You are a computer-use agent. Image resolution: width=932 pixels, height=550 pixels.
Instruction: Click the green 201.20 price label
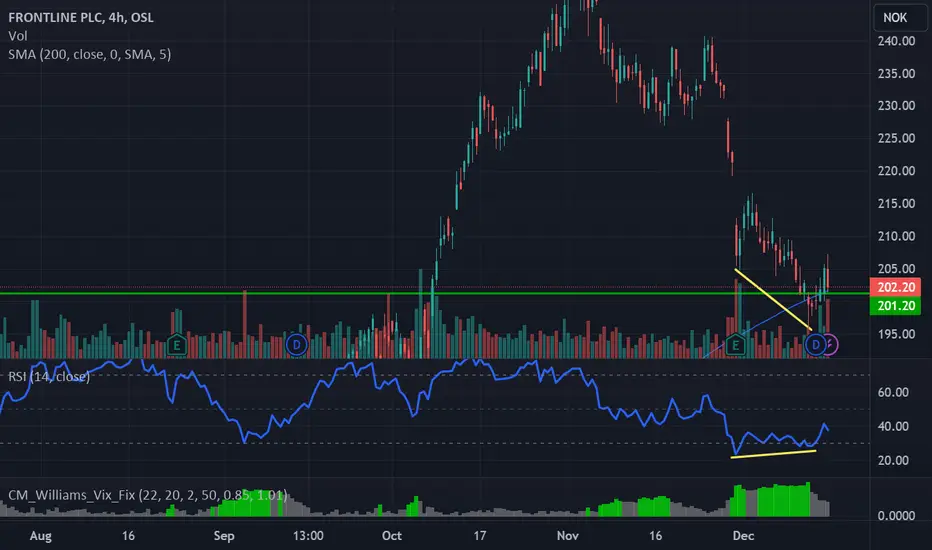coord(896,306)
